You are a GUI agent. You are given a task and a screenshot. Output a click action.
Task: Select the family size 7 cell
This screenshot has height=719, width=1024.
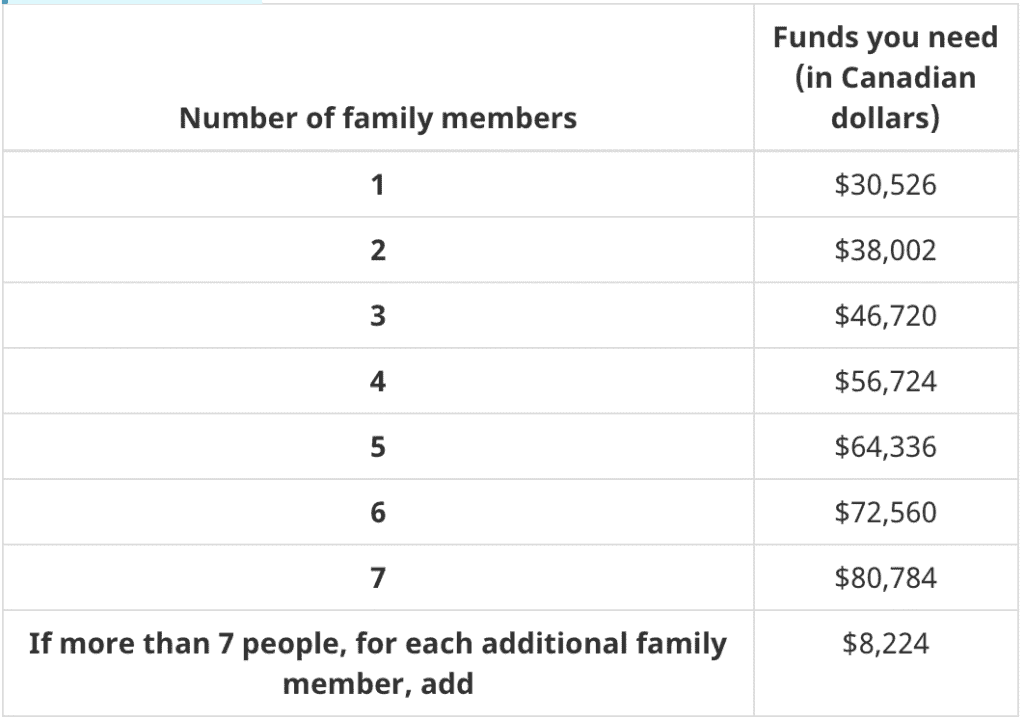click(378, 578)
